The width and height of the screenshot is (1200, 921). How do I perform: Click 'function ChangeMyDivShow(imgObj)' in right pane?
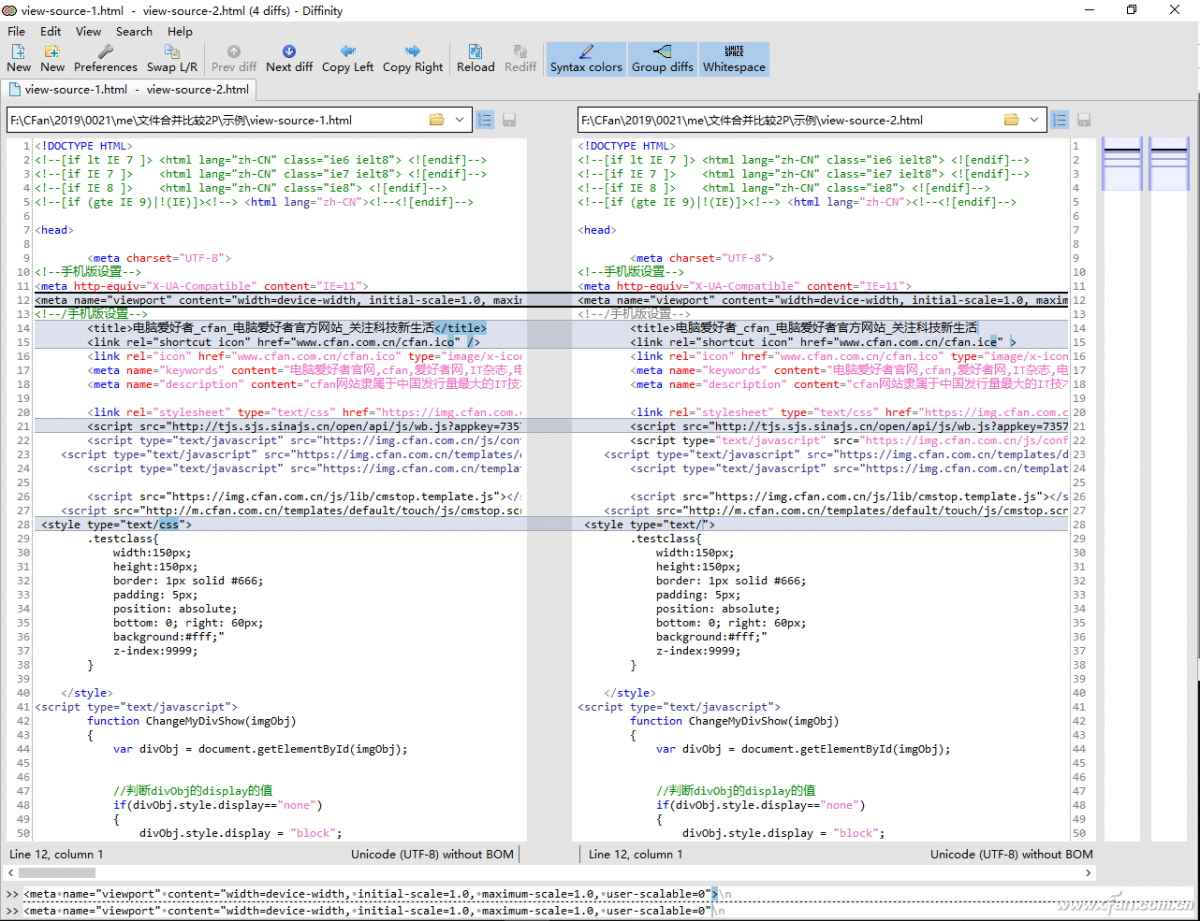pyautogui.click(x=735, y=720)
